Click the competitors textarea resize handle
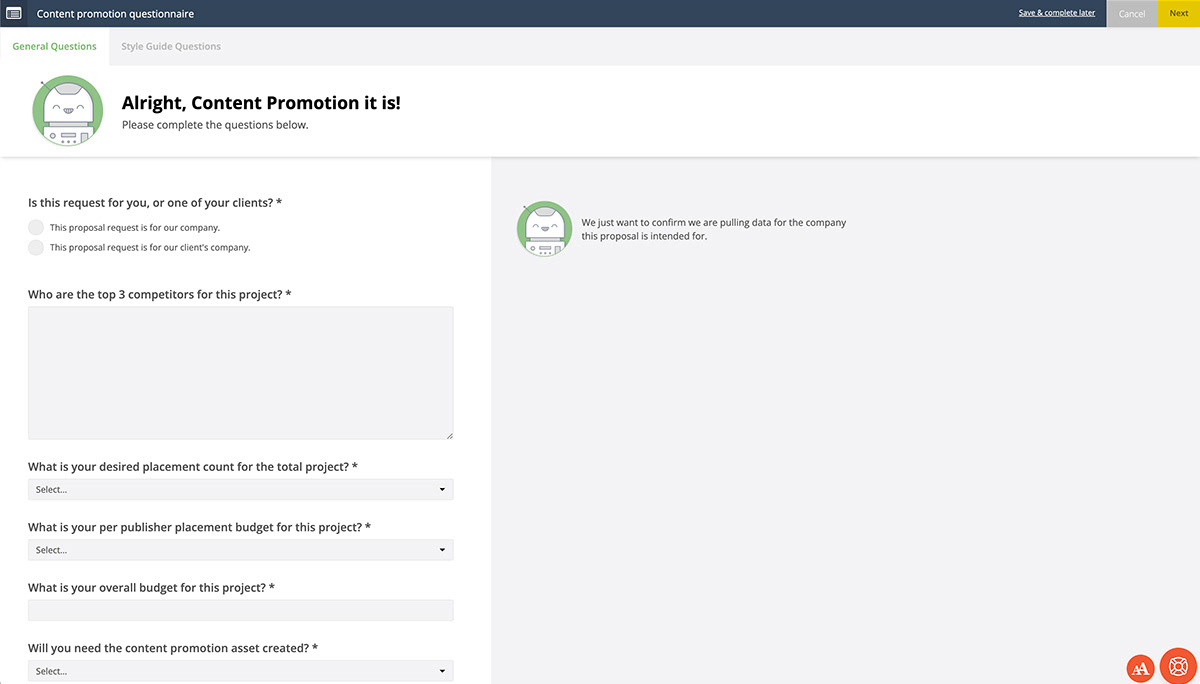Screen dimensions: 1200x684 click(x=449, y=435)
